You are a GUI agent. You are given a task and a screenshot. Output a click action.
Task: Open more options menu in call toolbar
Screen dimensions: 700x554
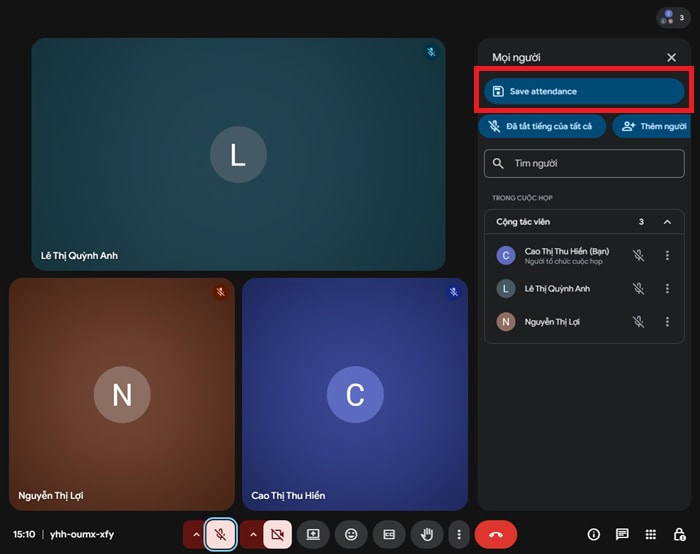click(459, 534)
